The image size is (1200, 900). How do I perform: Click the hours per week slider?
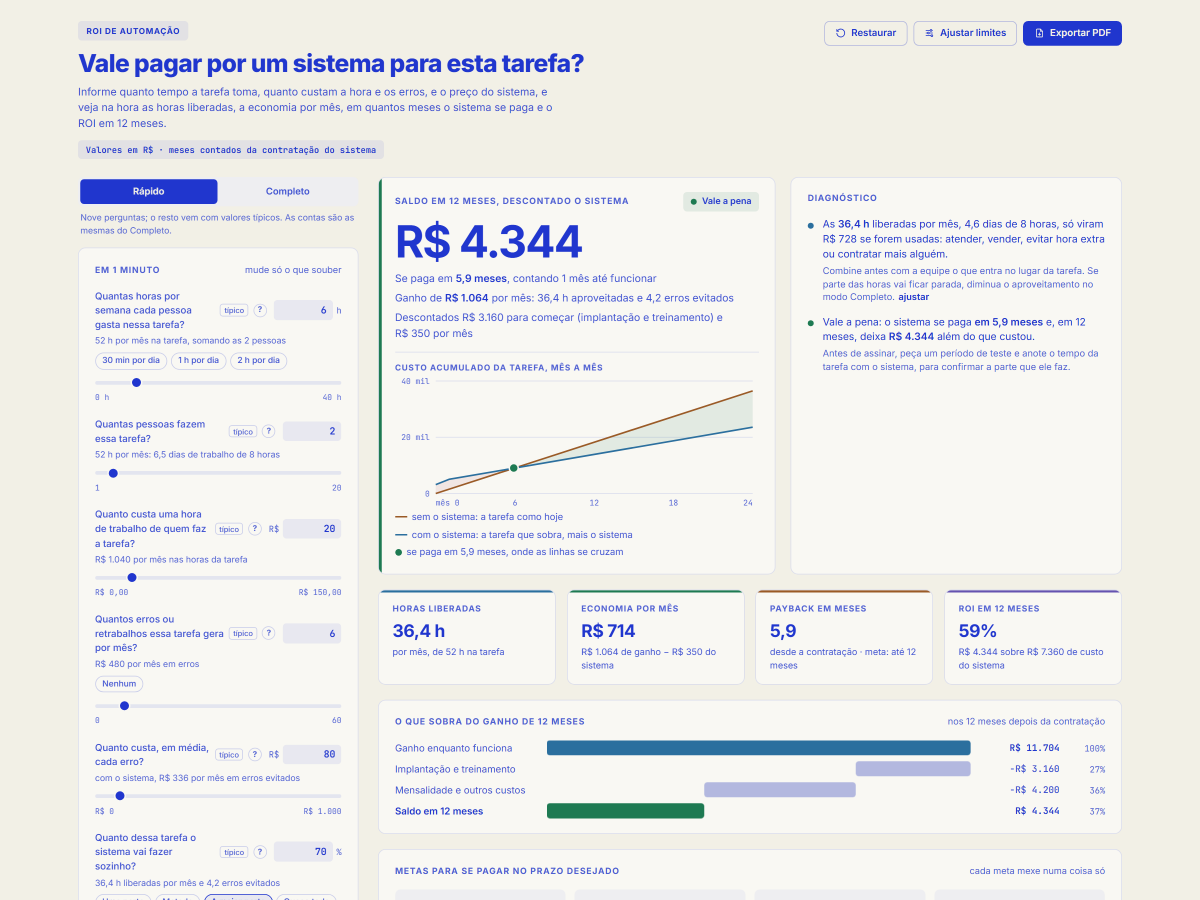coord(218,382)
